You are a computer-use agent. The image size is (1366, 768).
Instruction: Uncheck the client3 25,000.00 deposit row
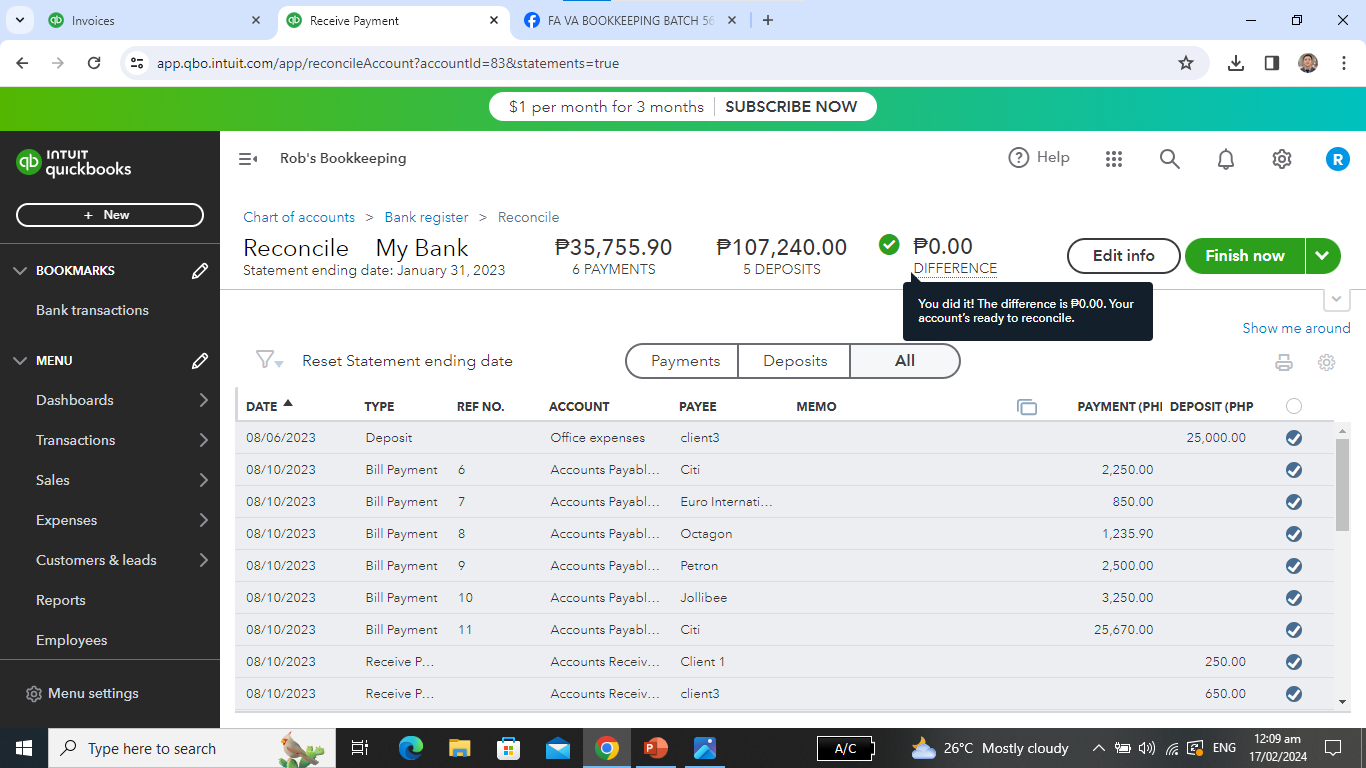click(1294, 438)
